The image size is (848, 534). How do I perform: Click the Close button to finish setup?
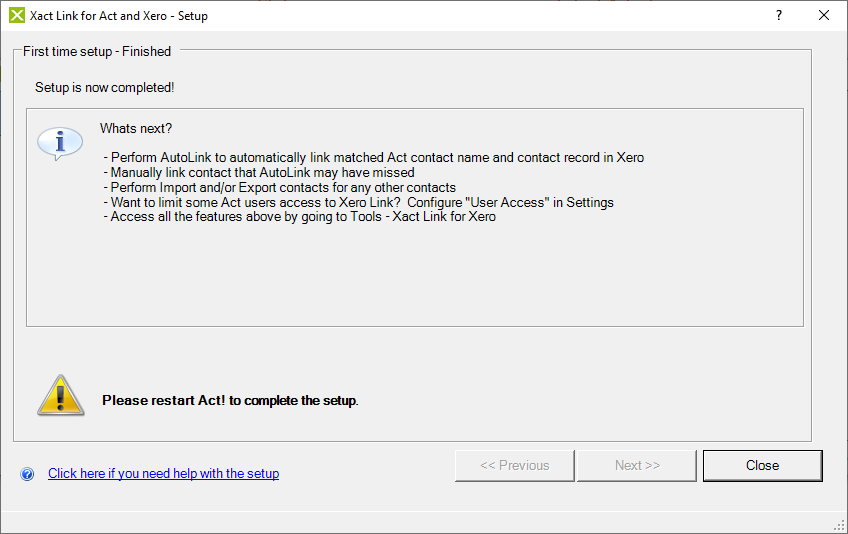(x=763, y=465)
